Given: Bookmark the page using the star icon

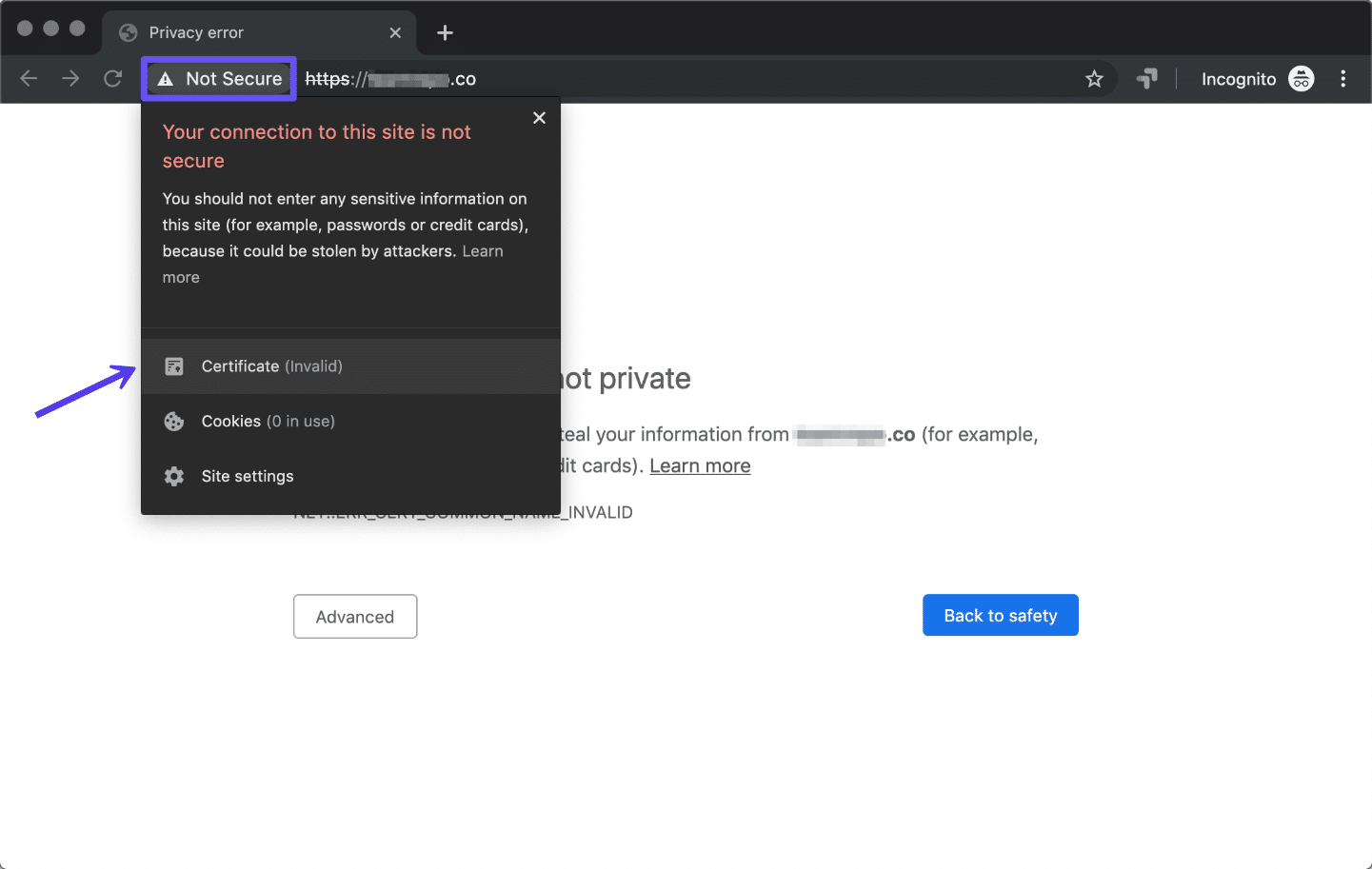Looking at the screenshot, I should pyautogui.click(x=1095, y=79).
